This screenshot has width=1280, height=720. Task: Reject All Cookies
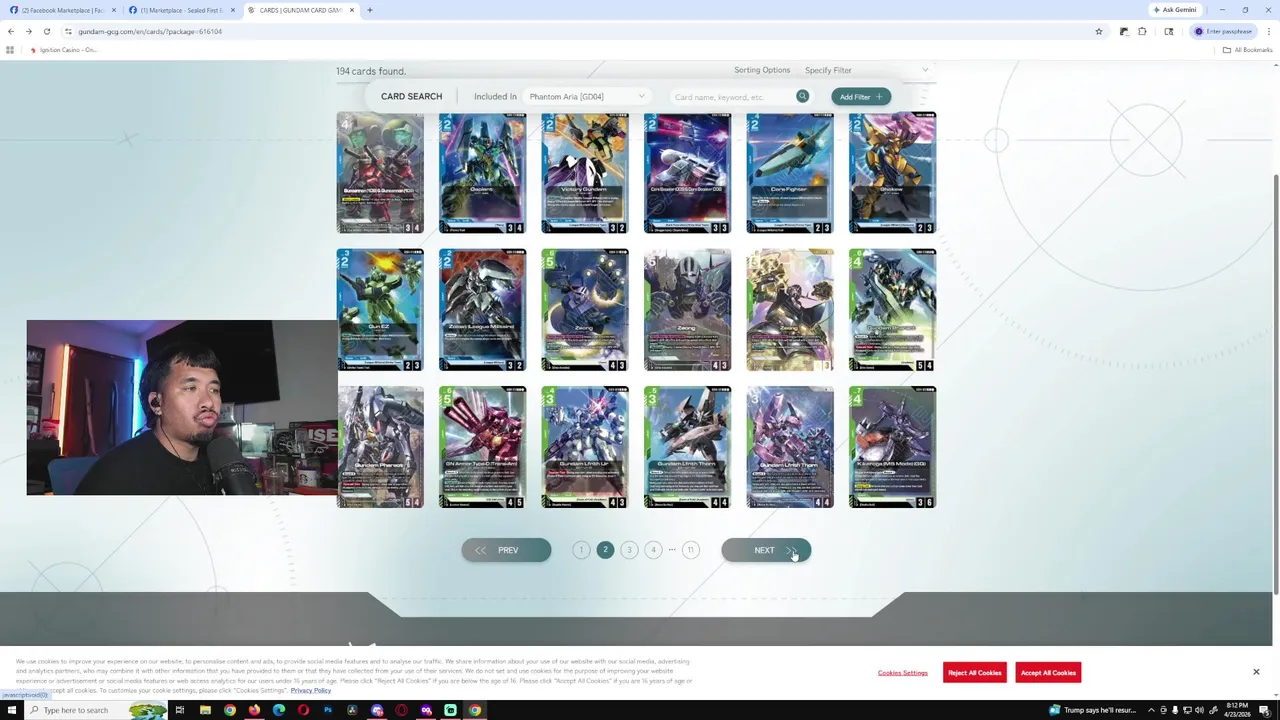pos(975,673)
